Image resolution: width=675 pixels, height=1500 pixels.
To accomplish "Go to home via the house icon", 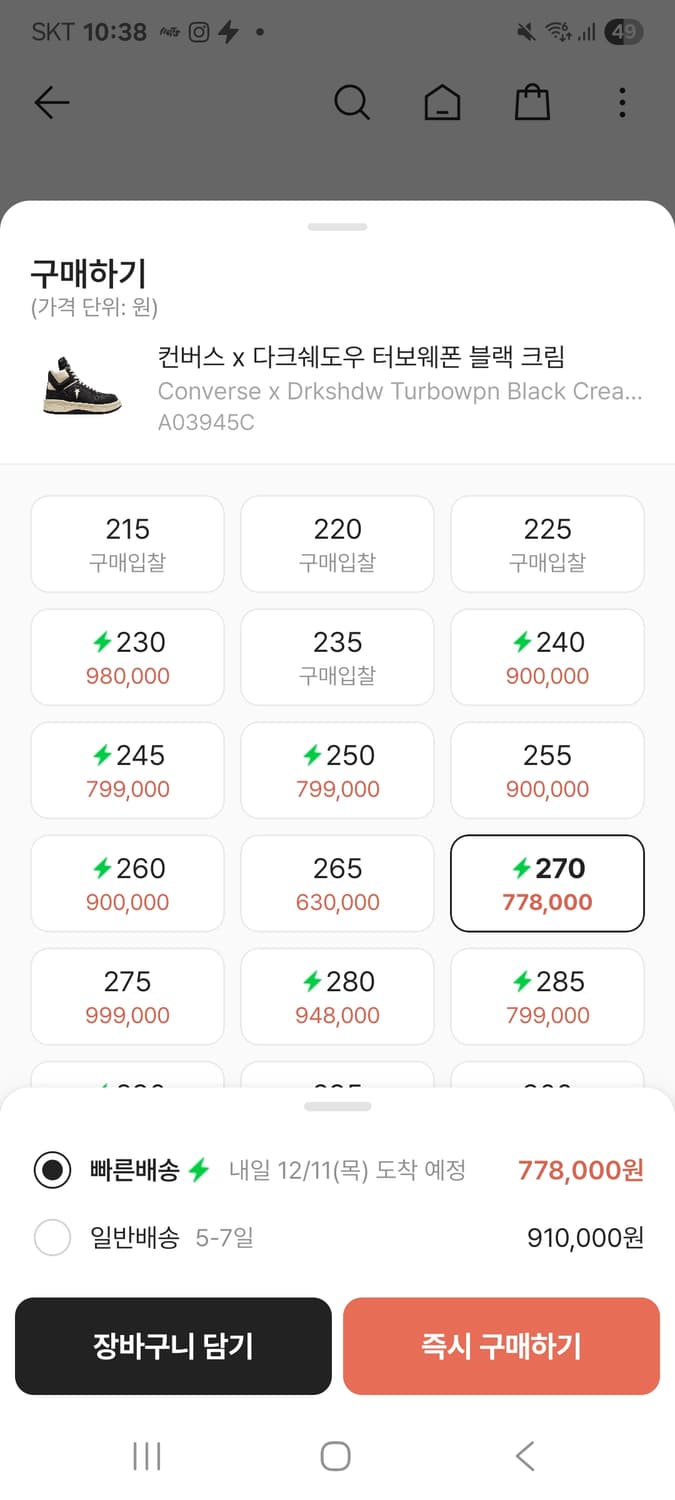I will (x=442, y=102).
